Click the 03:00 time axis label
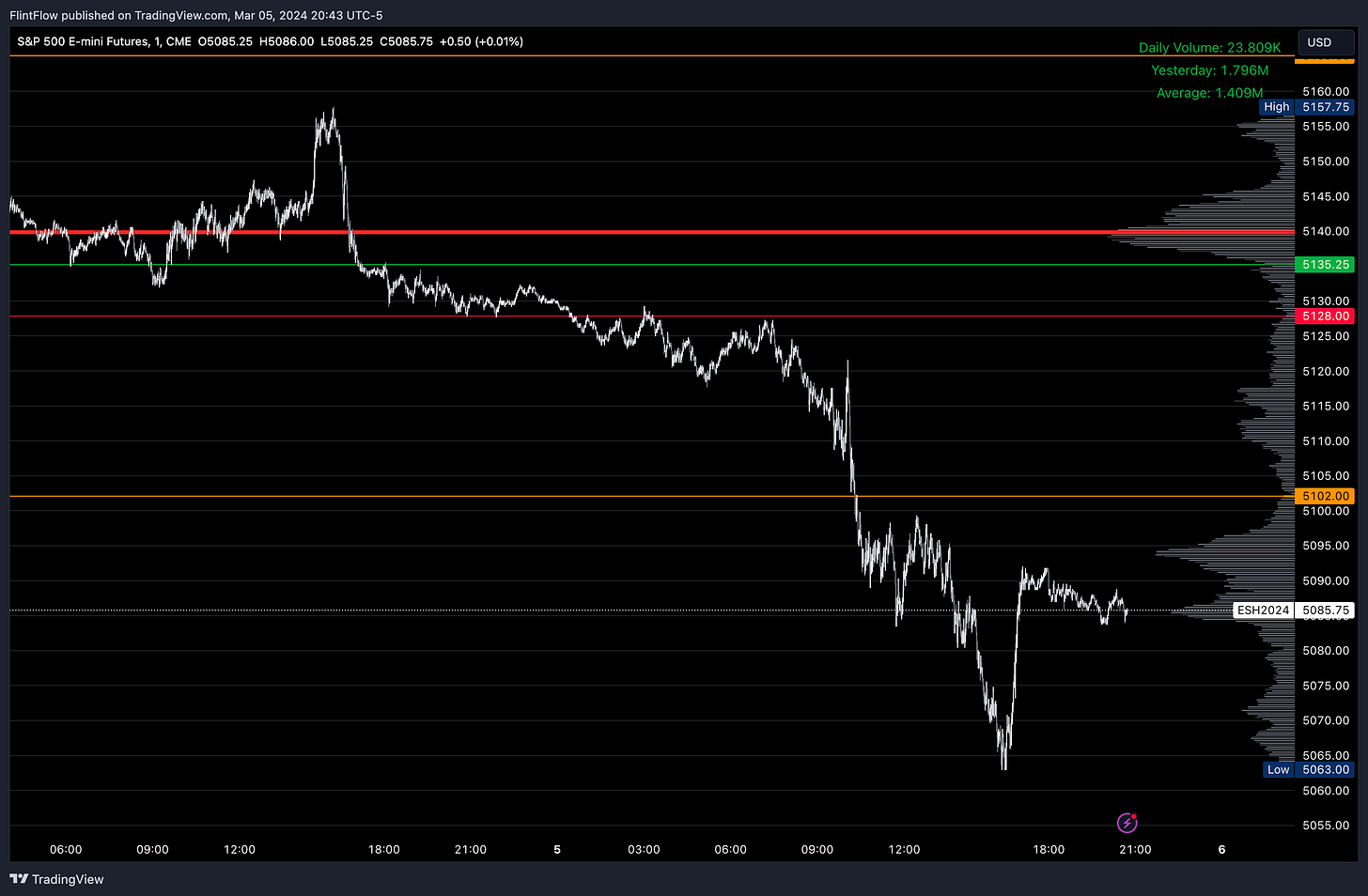This screenshot has height=896, width=1368. coord(644,849)
